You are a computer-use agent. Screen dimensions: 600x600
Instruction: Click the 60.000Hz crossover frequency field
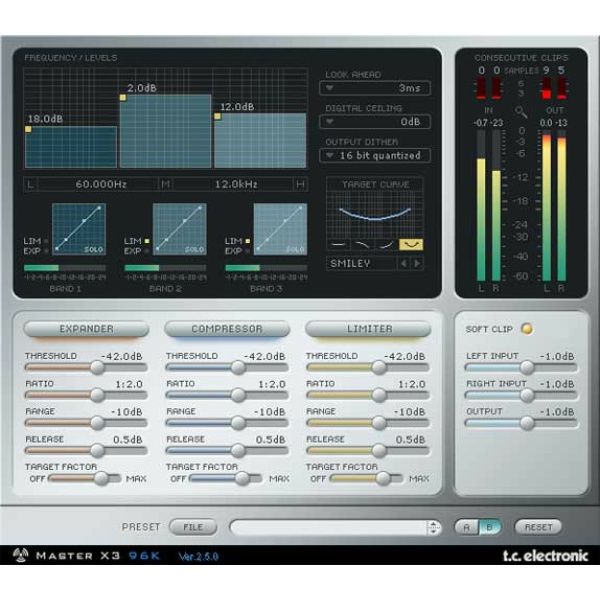[101, 184]
